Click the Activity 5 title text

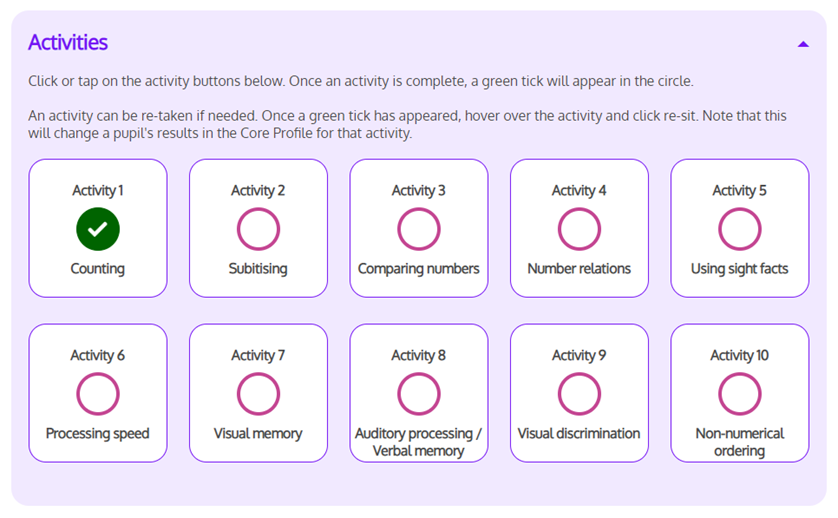(740, 190)
